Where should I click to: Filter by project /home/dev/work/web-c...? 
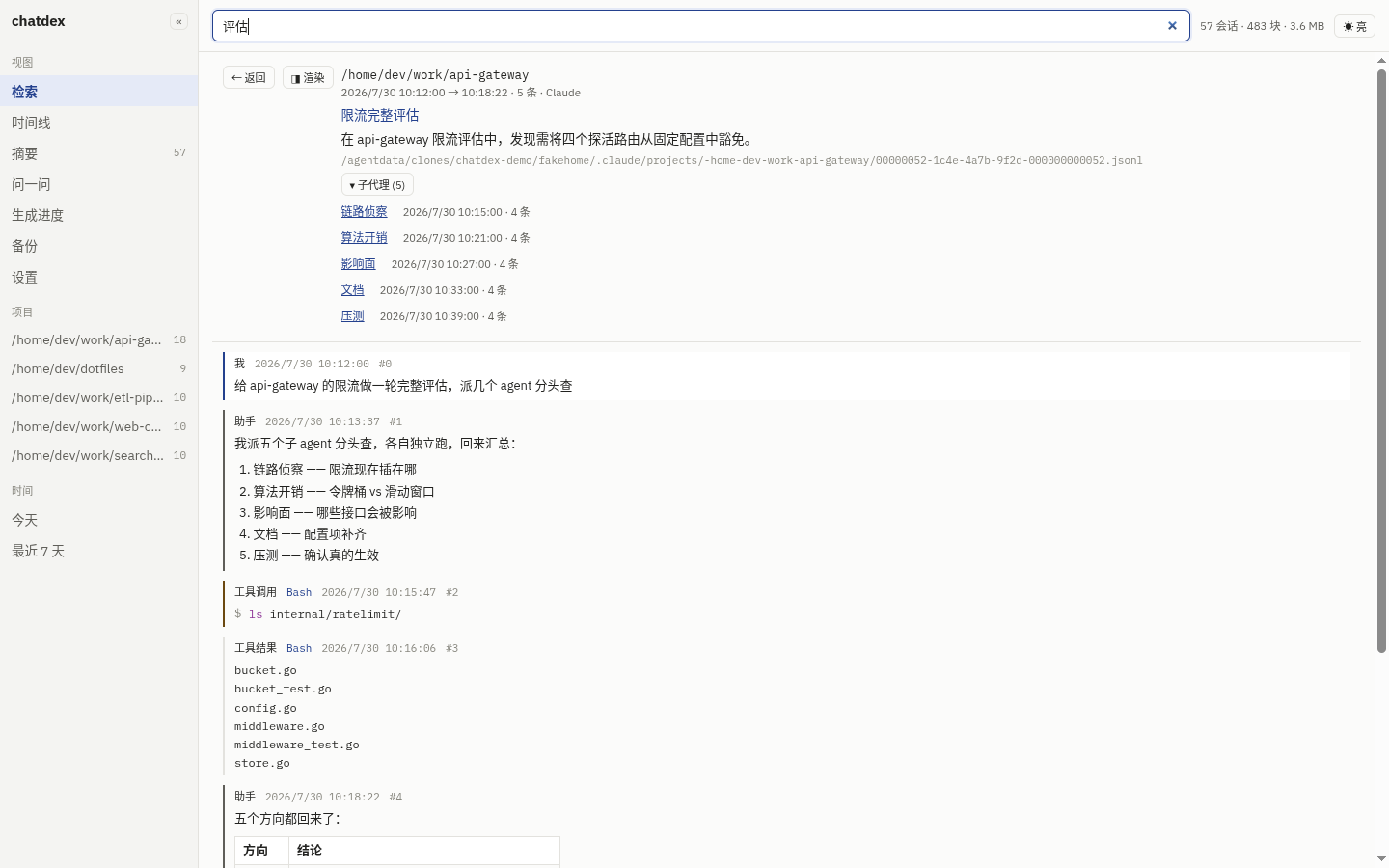point(98,426)
